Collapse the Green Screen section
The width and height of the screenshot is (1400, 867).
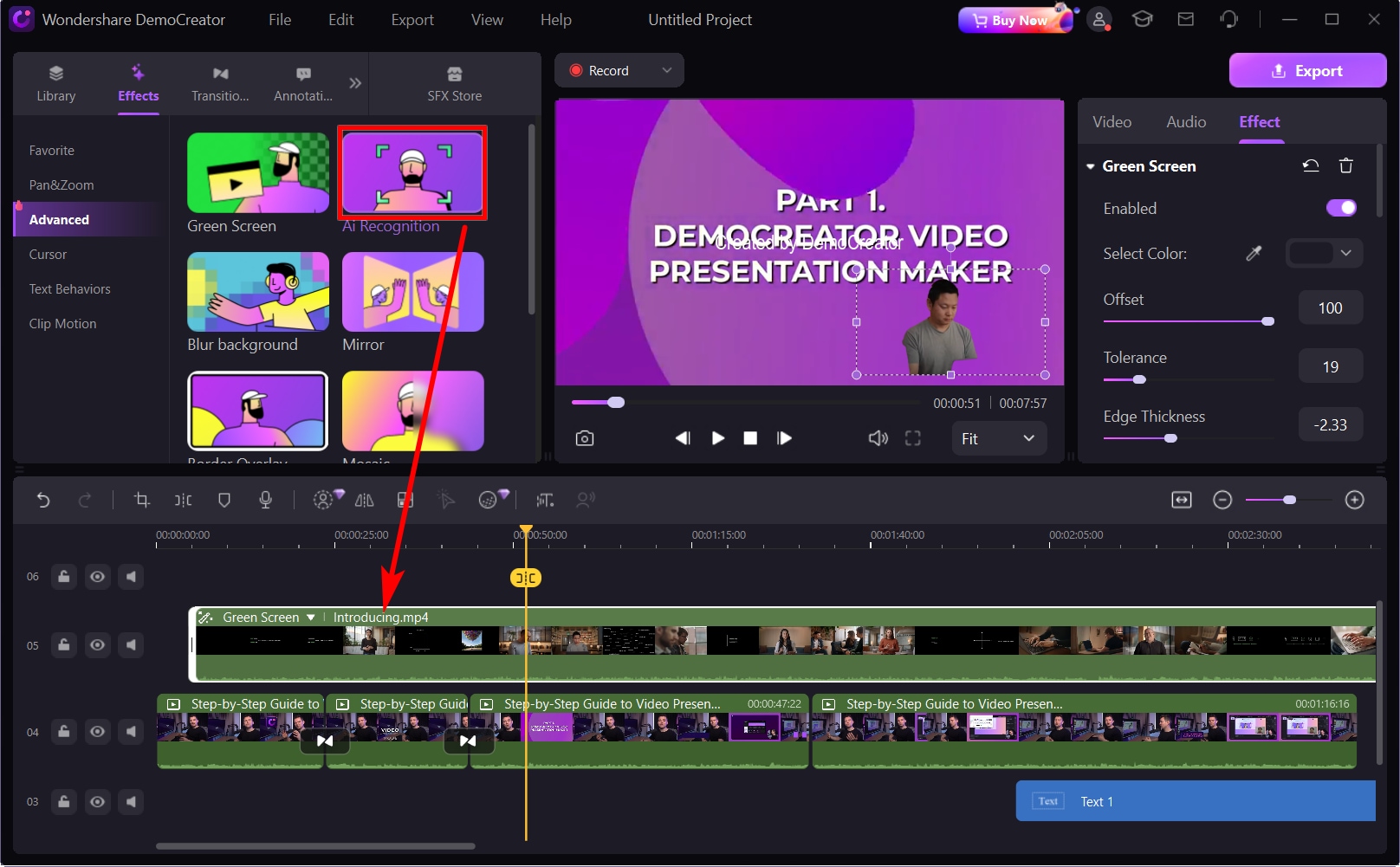pos(1091,166)
